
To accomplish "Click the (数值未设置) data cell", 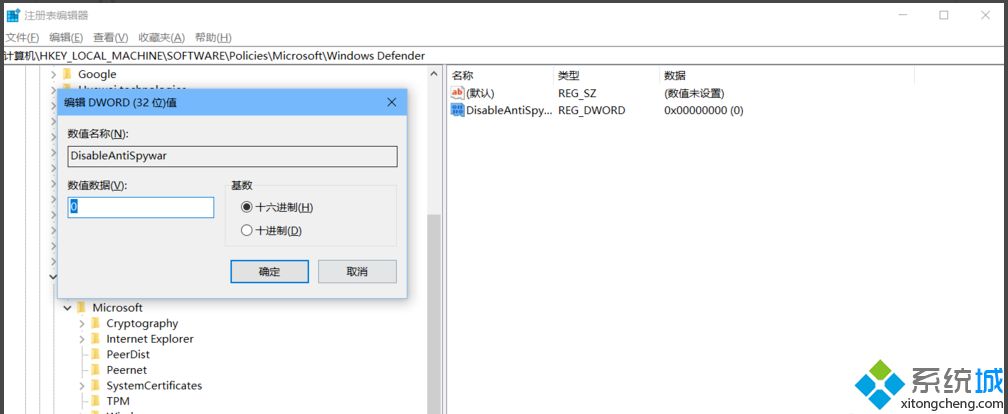I will pos(694,93).
